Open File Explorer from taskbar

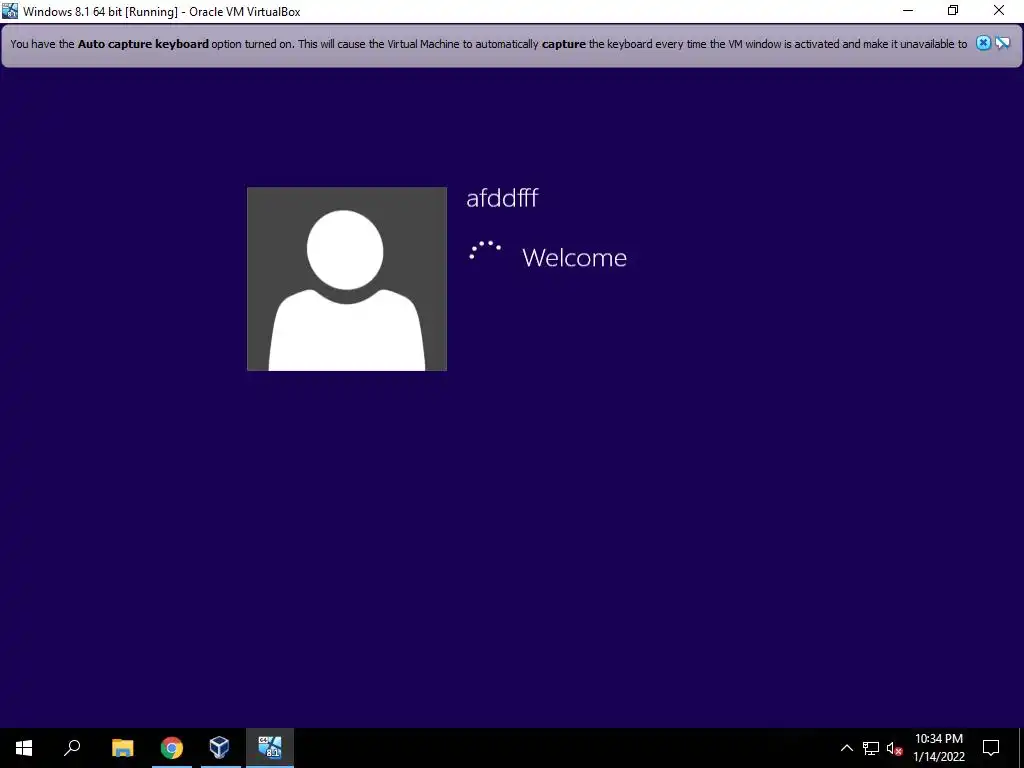[122, 748]
